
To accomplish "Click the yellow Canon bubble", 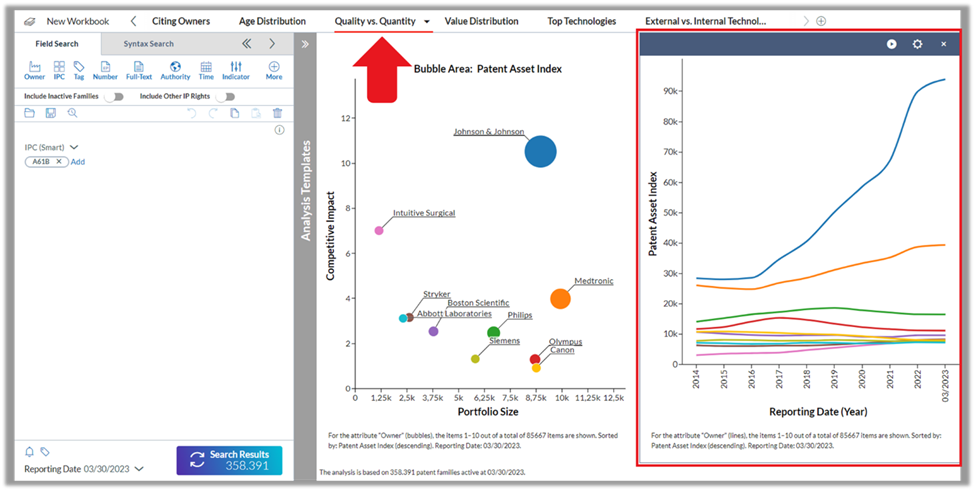I will [x=536, y=368].
